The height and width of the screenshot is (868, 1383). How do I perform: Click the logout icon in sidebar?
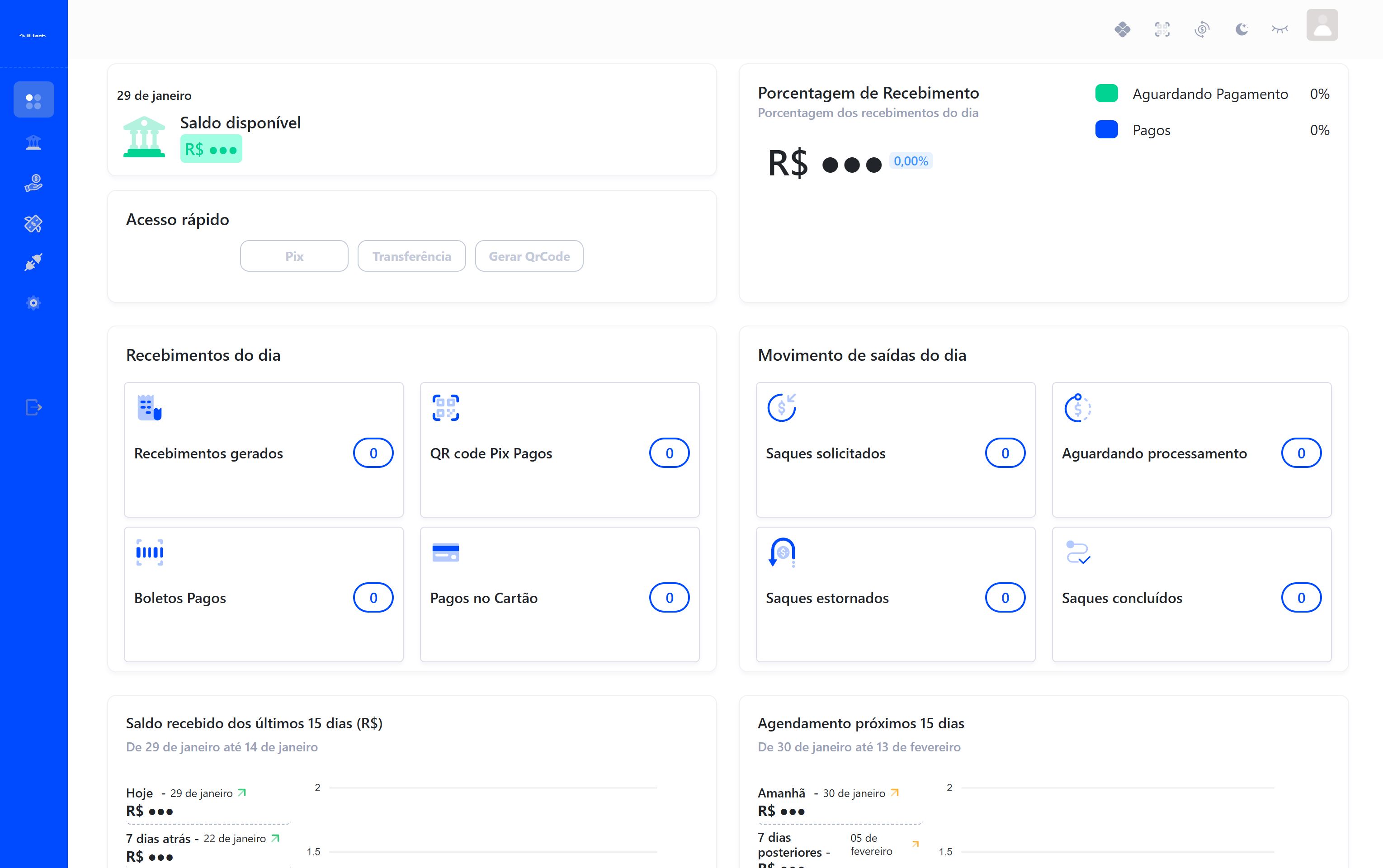pos(33,408)
